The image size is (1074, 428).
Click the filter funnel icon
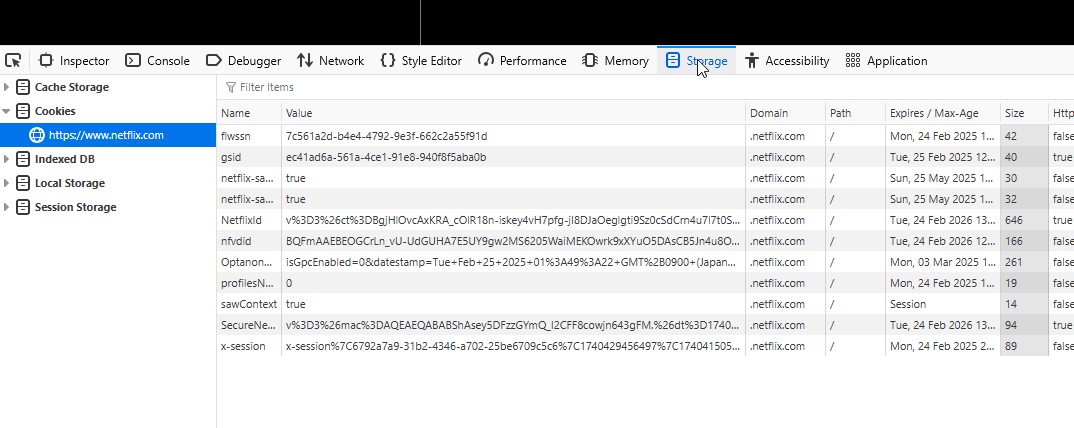231,87
